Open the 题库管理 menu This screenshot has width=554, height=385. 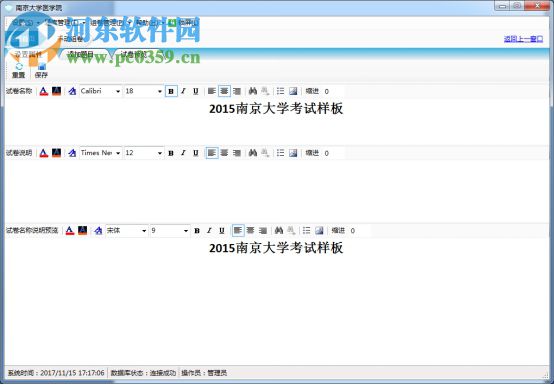[x=64, y=23]
